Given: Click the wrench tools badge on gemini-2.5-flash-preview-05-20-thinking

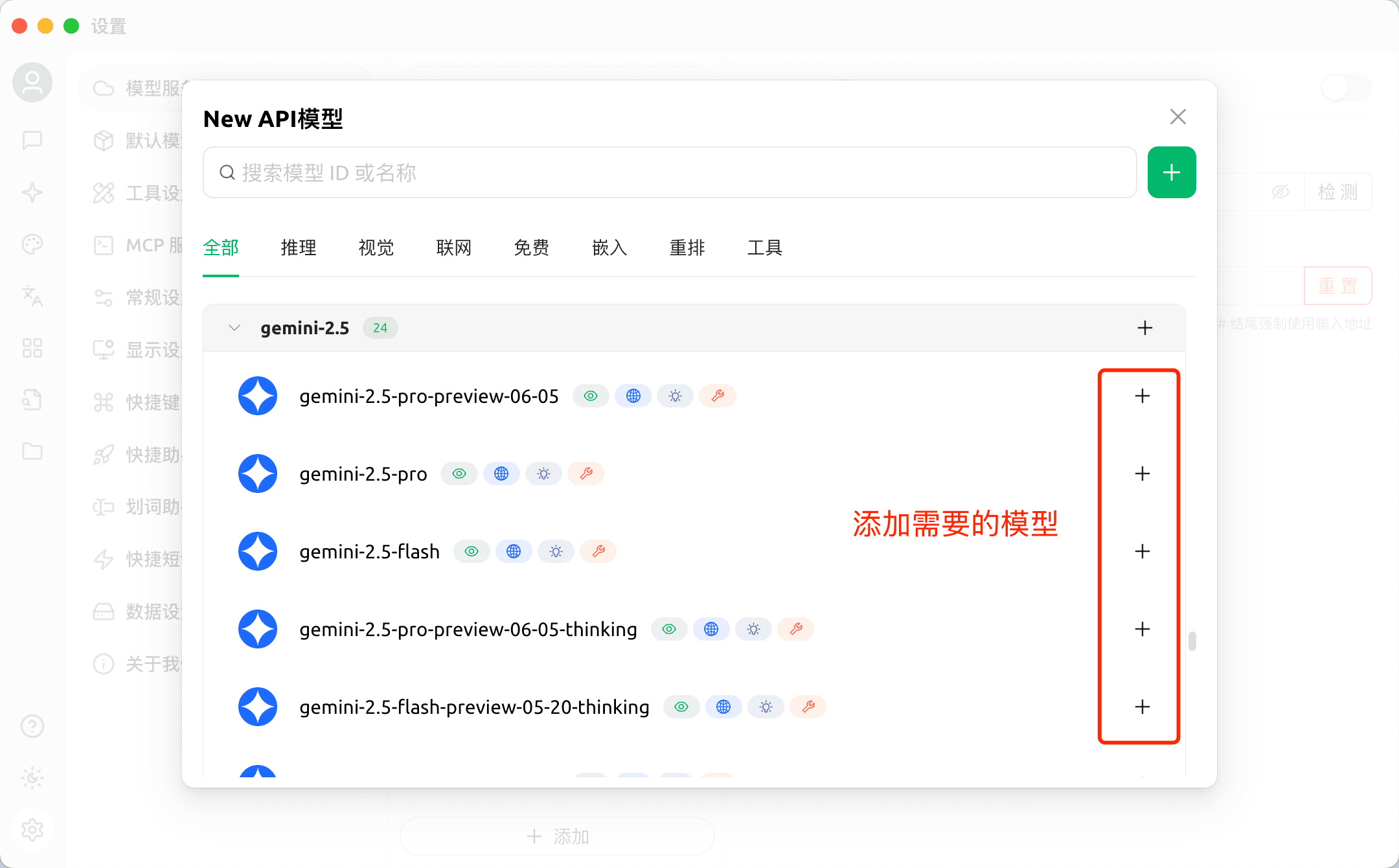Looking at the screenshot, I should [x=808, y=707].
